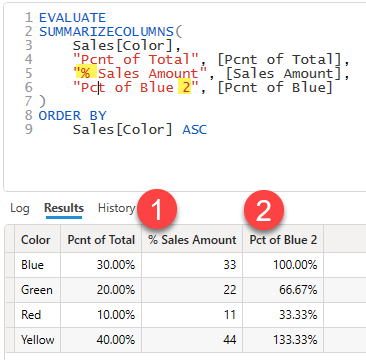Click the "% Sales Amount" string

pyautogui.click(x=140, y=74)
